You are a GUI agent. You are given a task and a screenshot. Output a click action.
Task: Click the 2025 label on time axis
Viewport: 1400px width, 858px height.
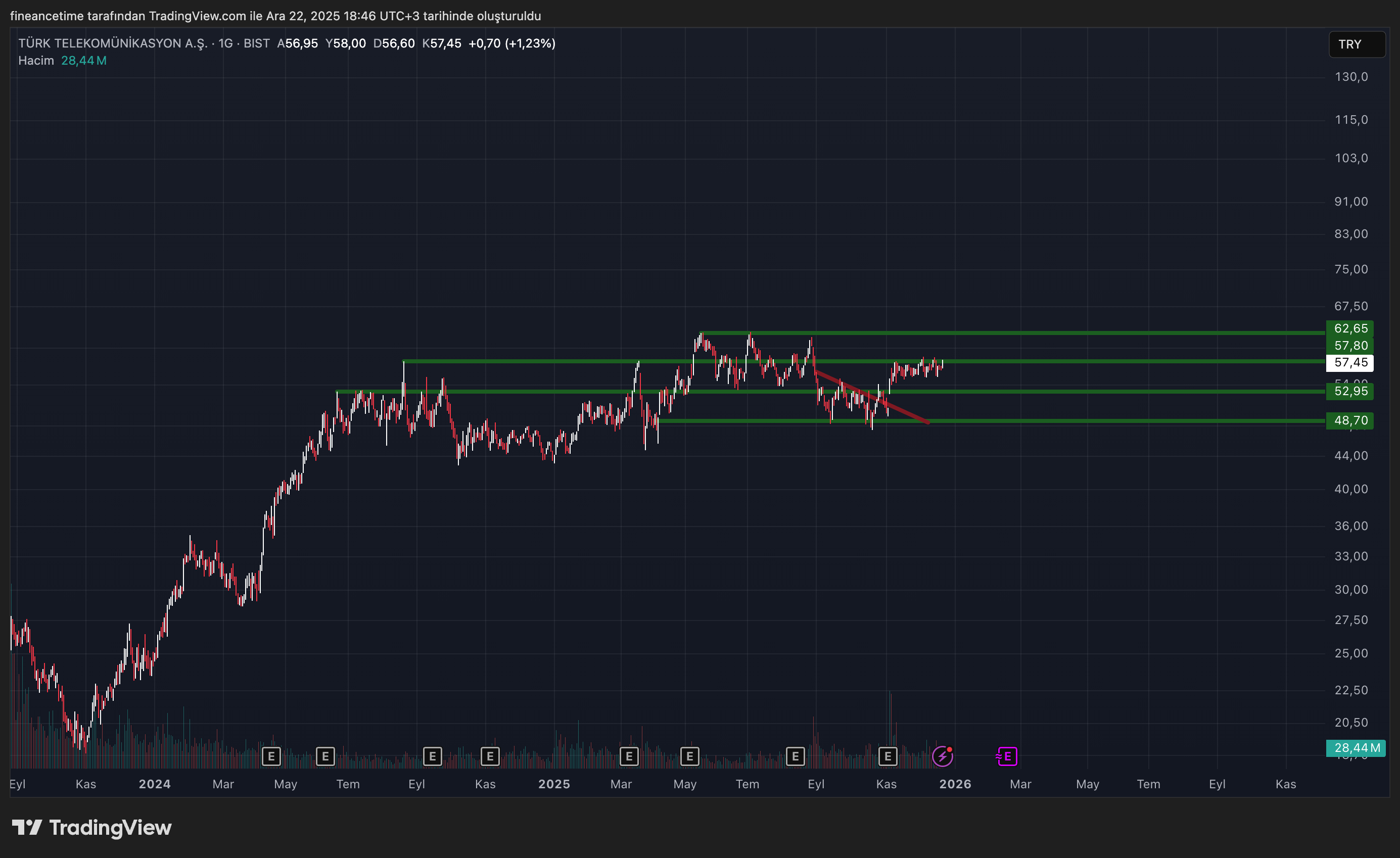(554, 784)
